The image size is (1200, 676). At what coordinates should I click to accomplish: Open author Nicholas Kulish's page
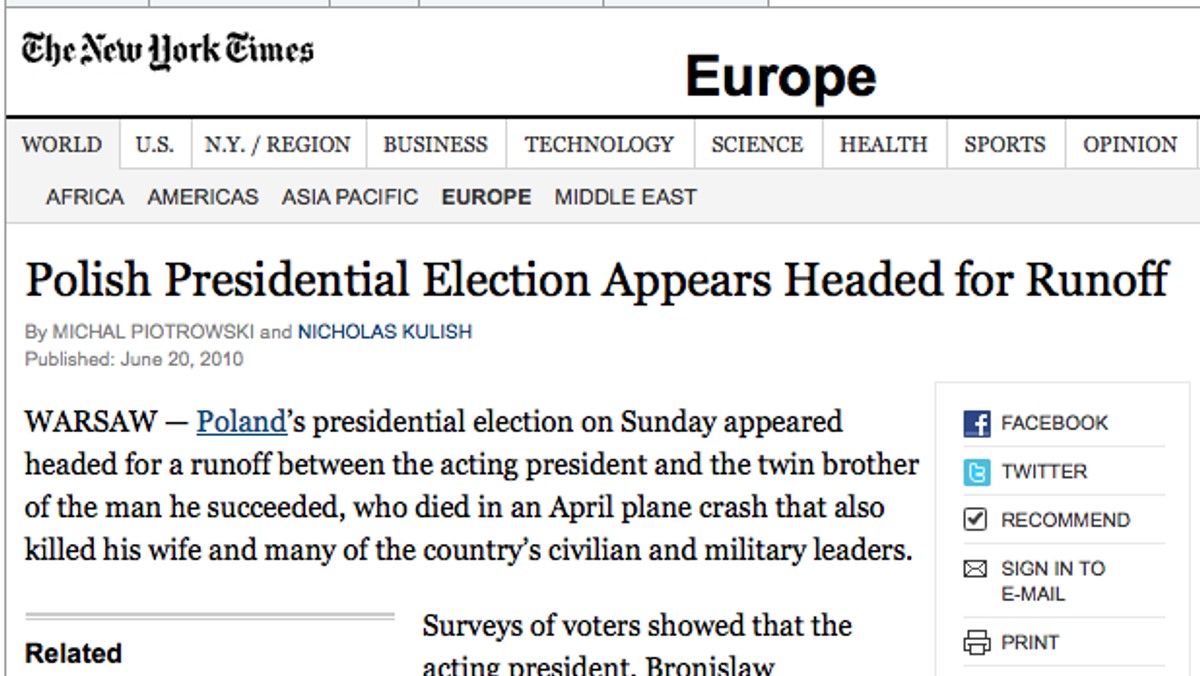[x=385, y=332]
